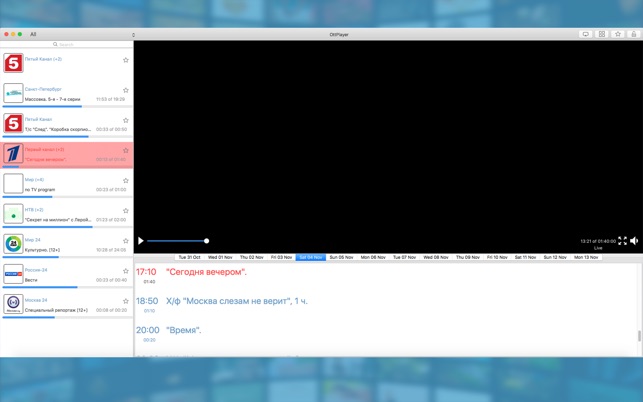Click the Санкт-Петербург channel logo
This screenshot has height=402, width=643.
(x=13, y=93)
